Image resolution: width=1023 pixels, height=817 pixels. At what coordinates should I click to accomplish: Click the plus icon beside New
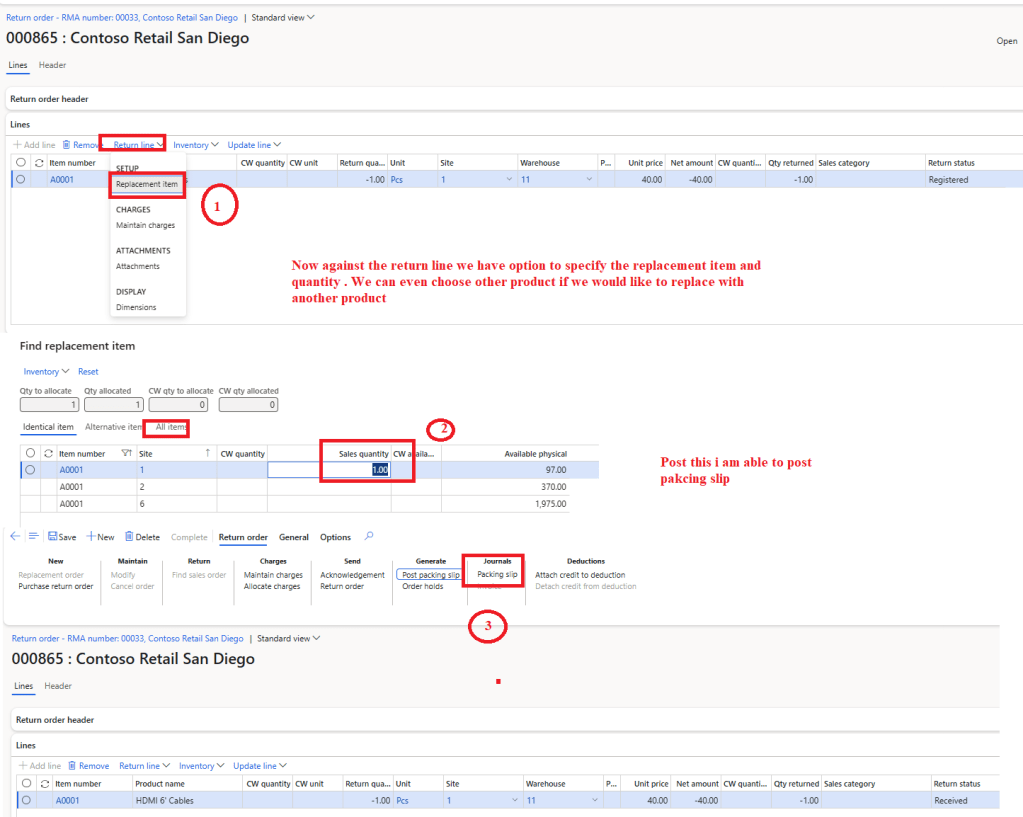click(x=90, y=537)
